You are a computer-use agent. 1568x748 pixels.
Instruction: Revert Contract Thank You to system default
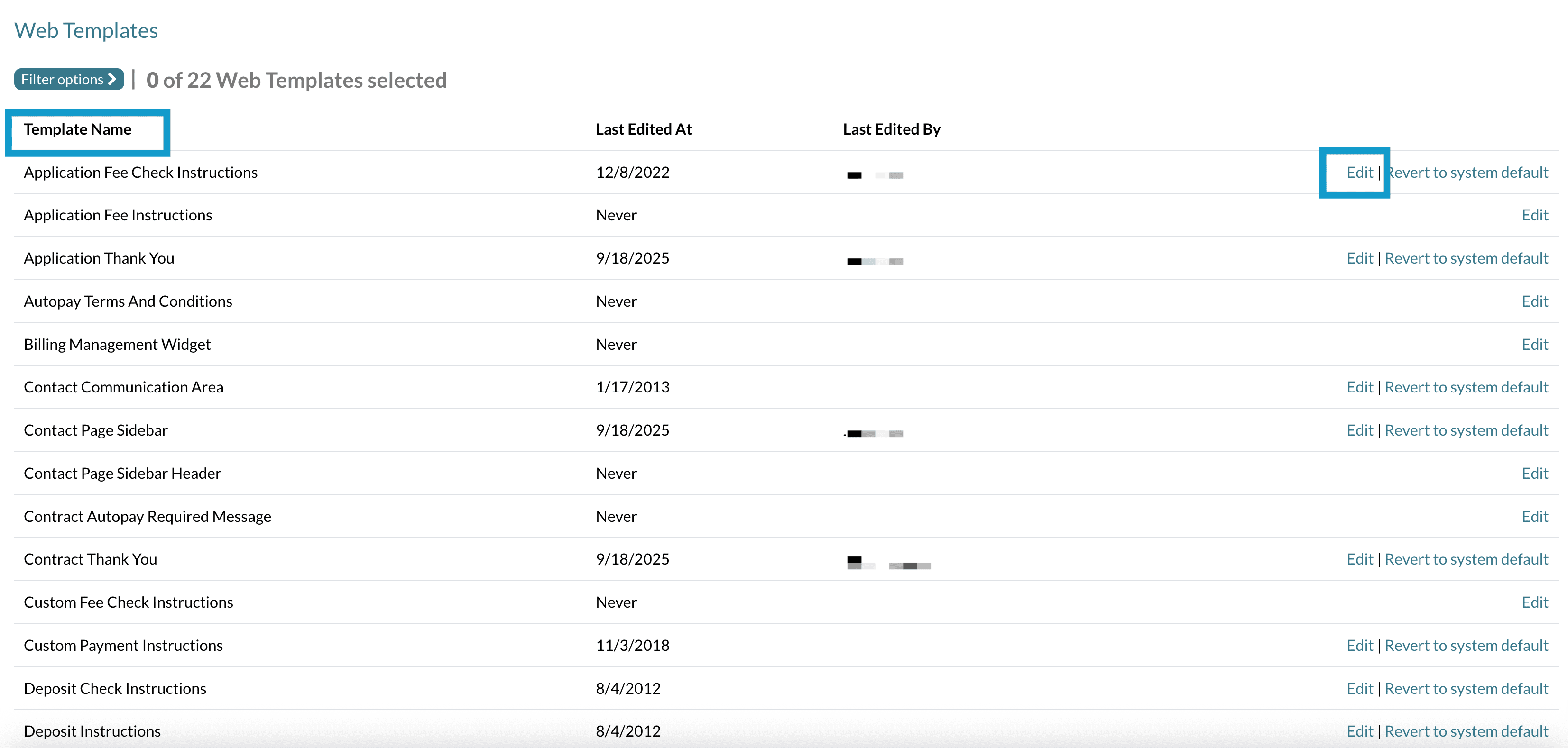(1467, 559)
